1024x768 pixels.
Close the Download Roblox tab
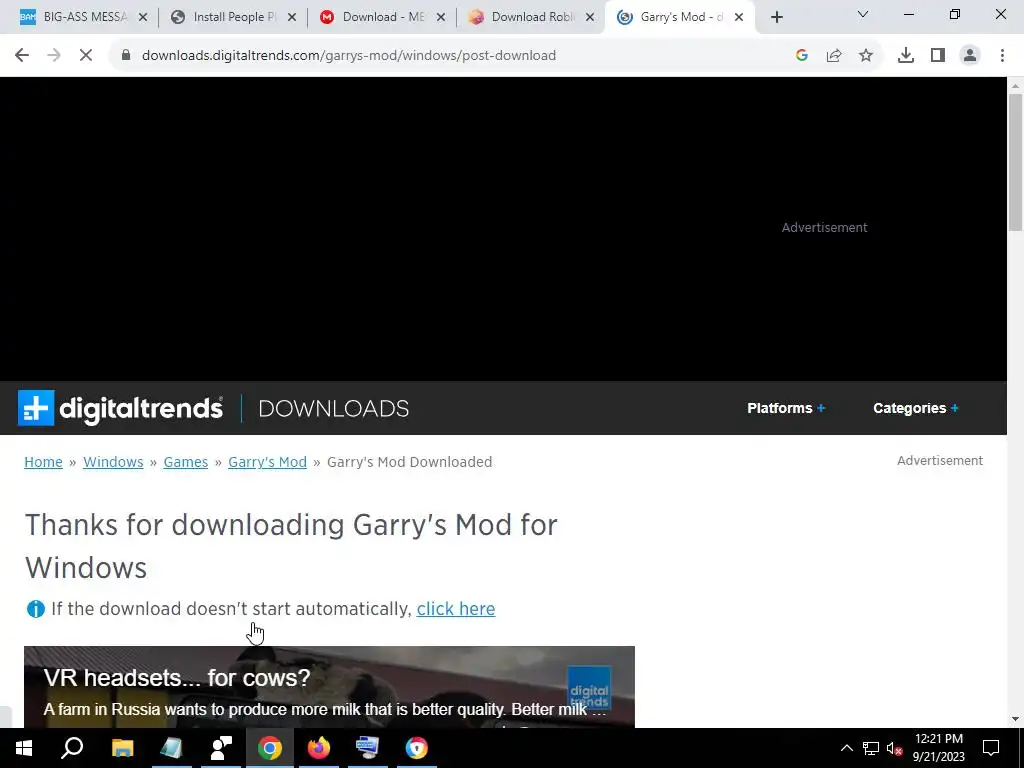pyautogui.click(x=590, y=18)
